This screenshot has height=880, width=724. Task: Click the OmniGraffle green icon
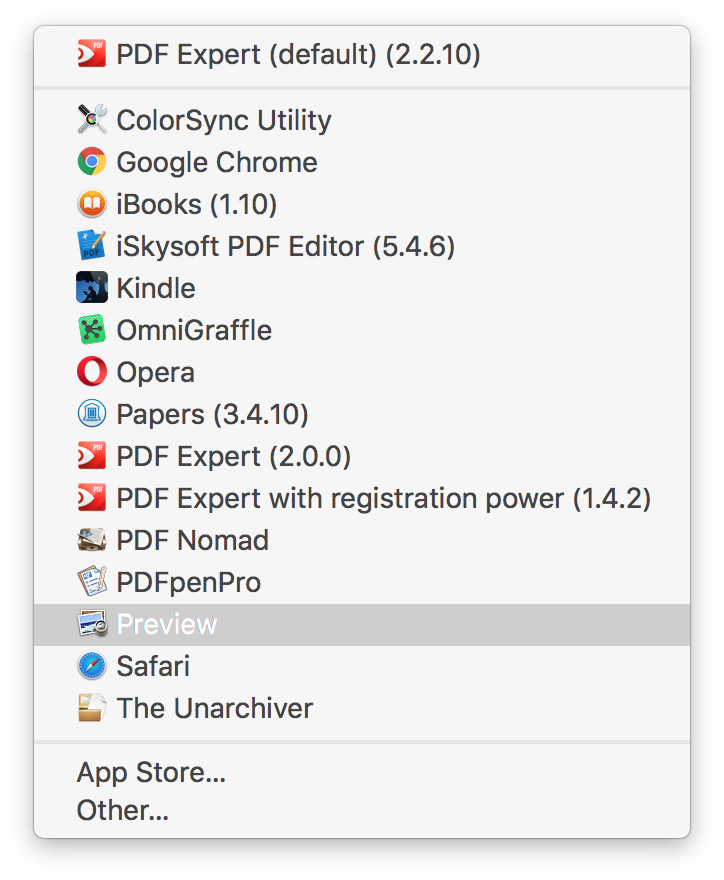pyautogui.click(x=91, y=329)
